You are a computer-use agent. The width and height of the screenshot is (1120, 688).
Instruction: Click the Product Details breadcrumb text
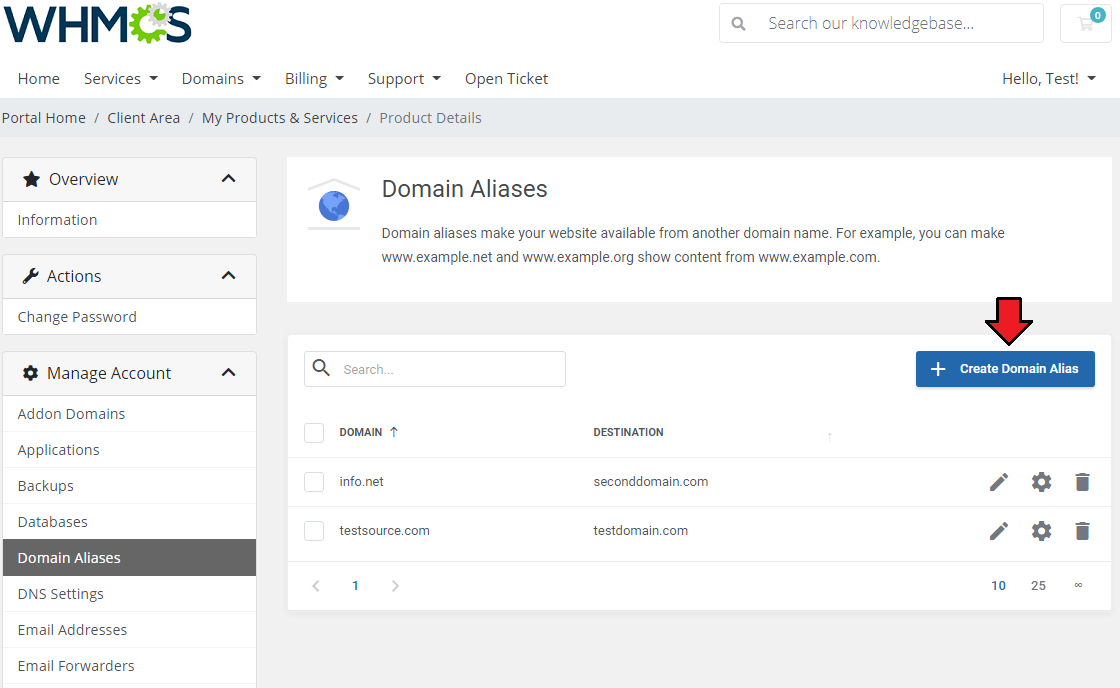[430, 118]
